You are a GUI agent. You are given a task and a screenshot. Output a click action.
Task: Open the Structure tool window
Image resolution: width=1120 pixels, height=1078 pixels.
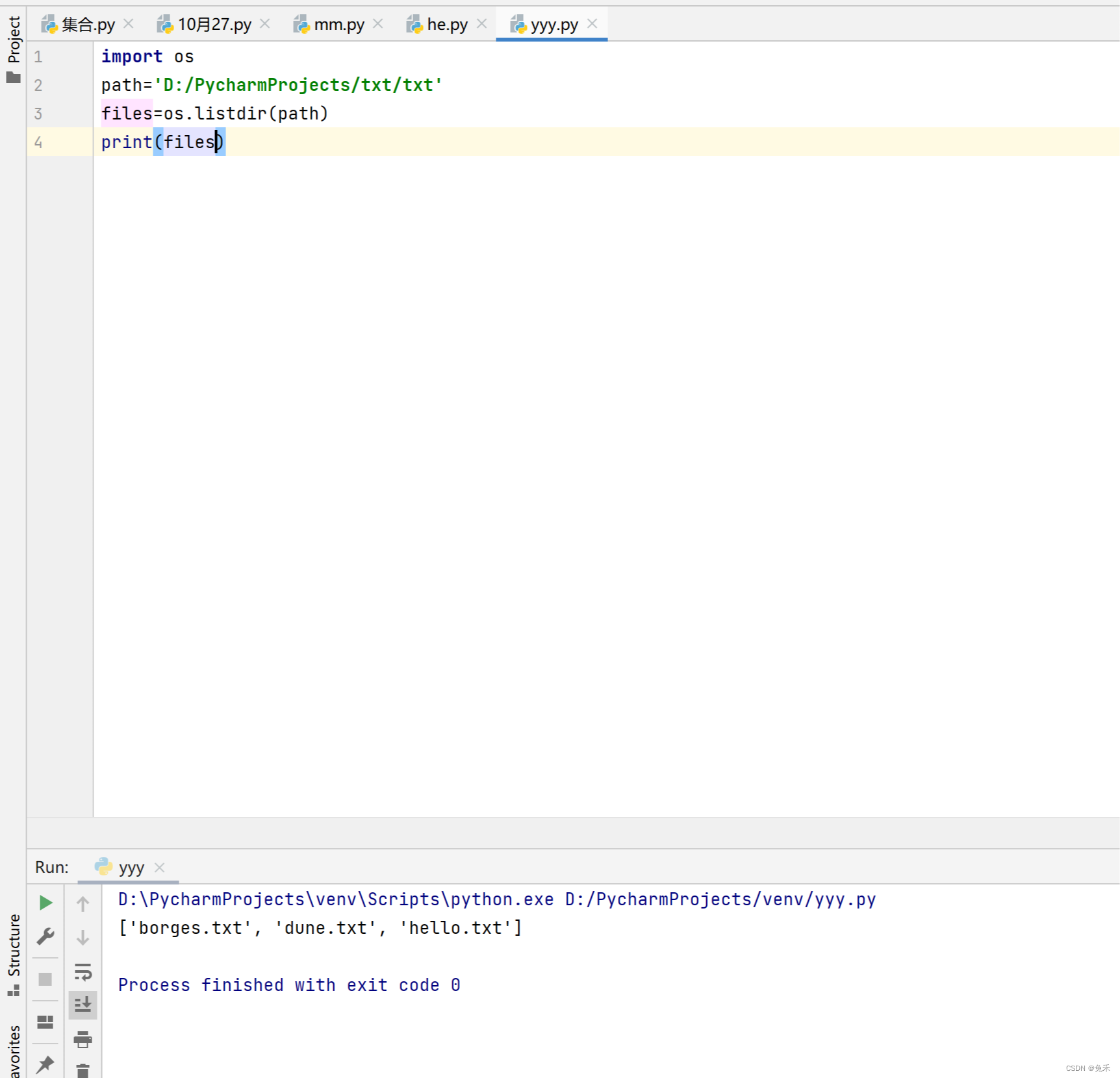14,955
